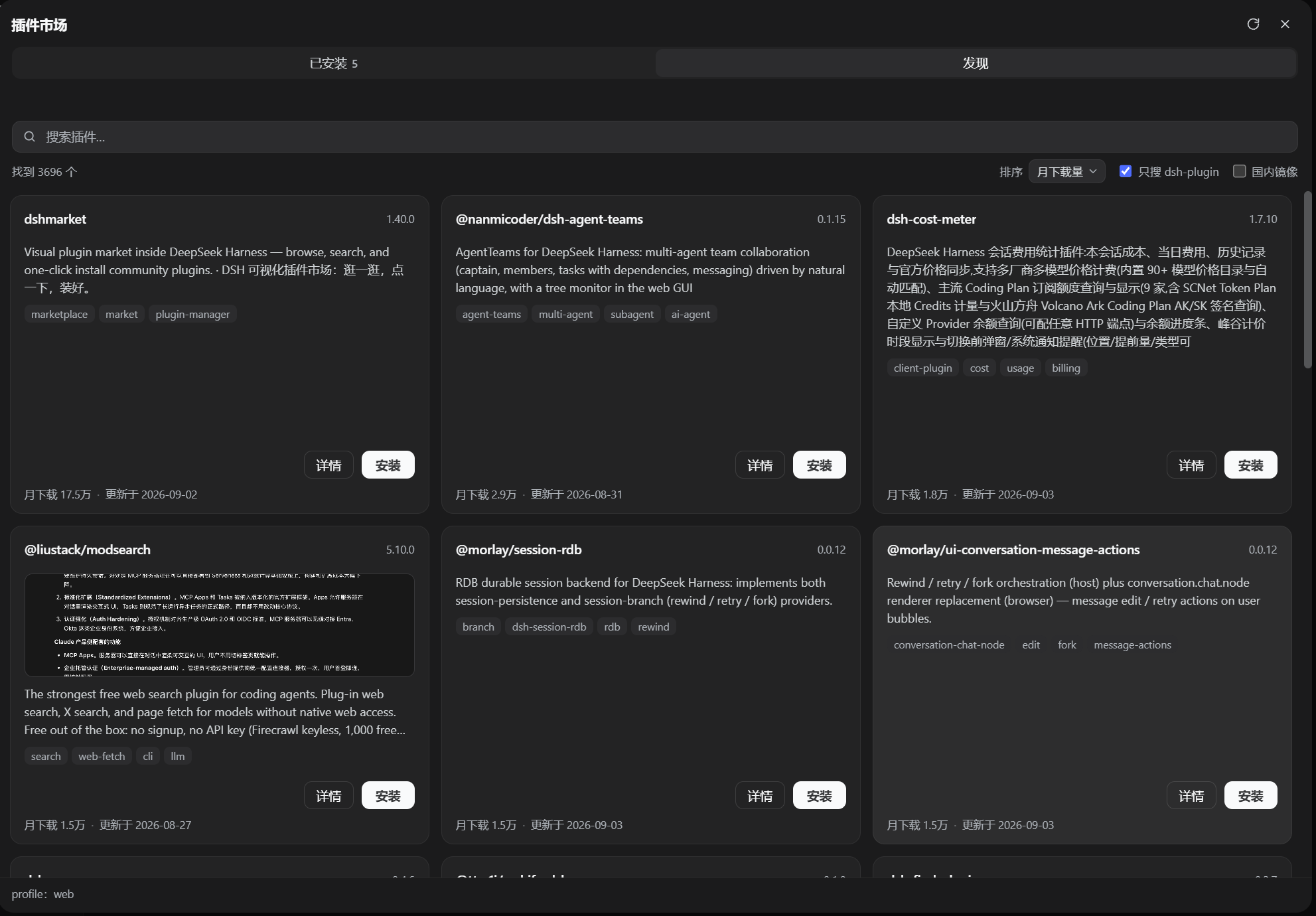Click the message-actions tag
Screen dimensions: 1316x916
coord(1132,645)
